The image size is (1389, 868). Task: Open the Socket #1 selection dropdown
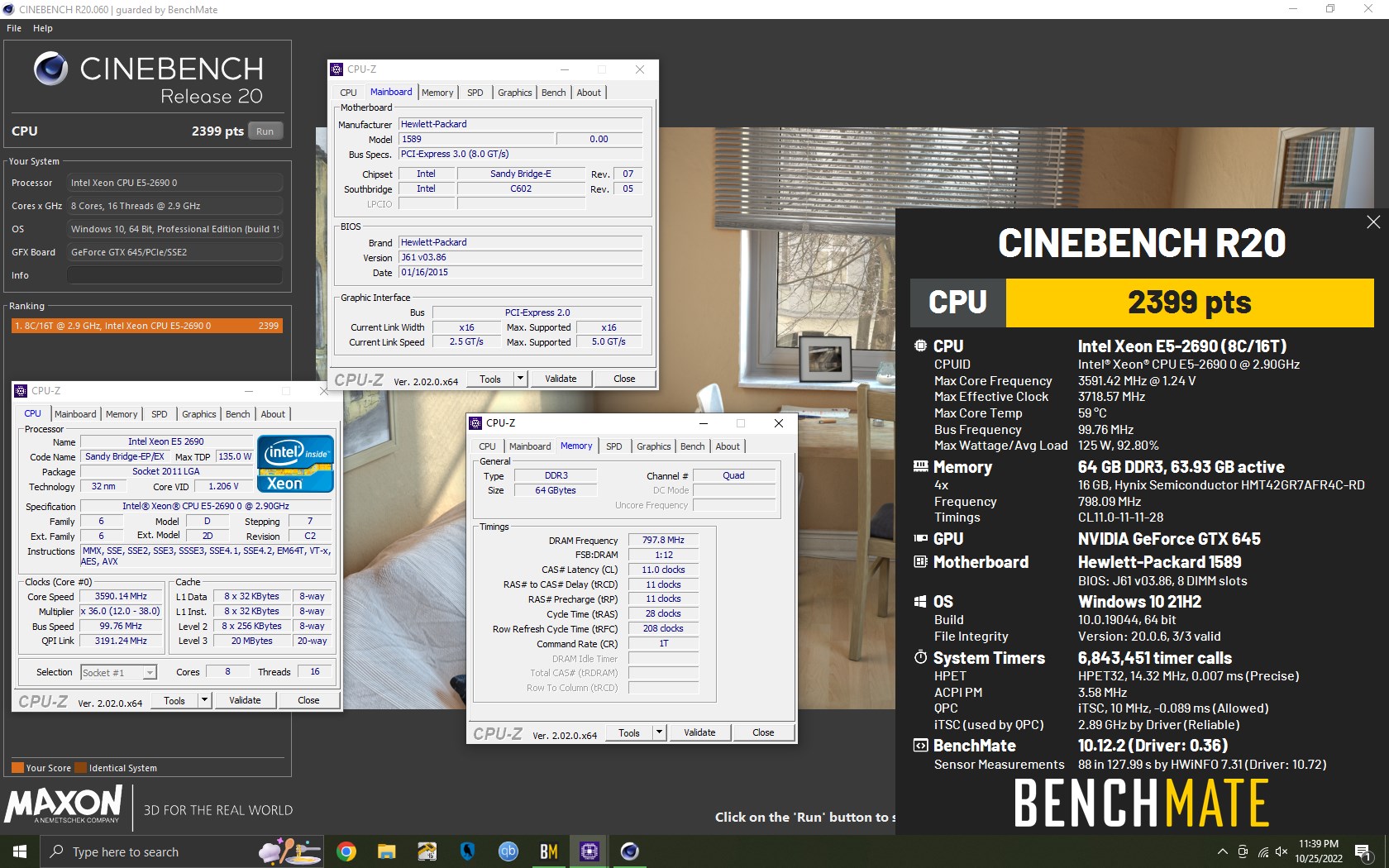[118, 673]
